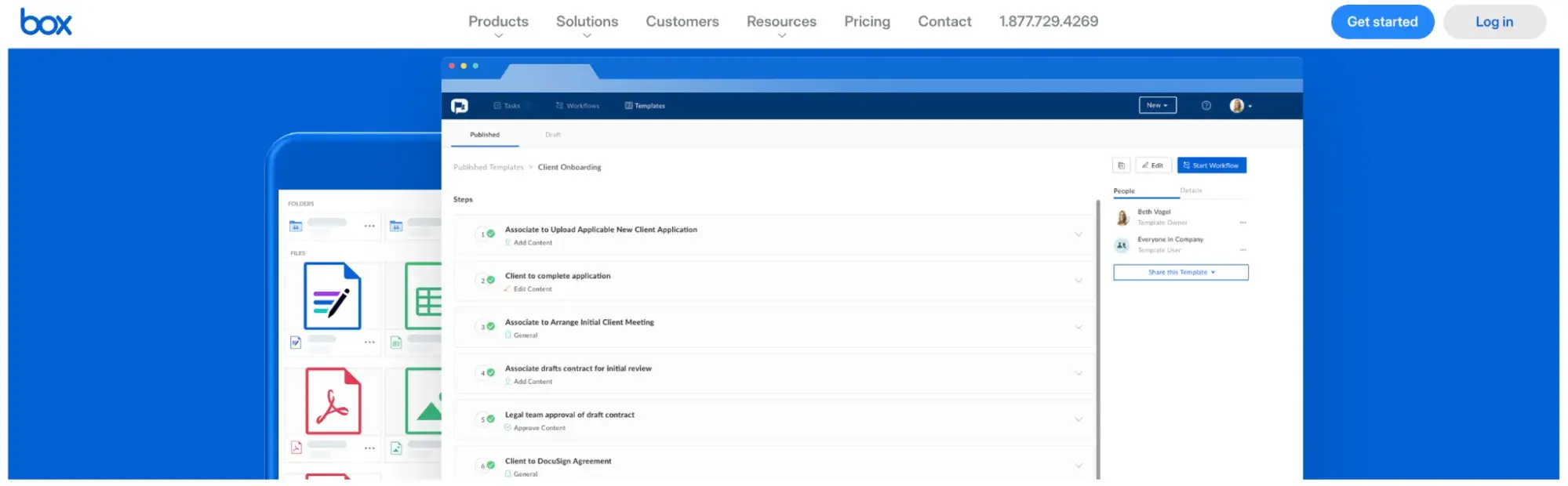Open the user avatar menu
Viewport: 1568px width, 486px height.
(x=1240, y=106)
